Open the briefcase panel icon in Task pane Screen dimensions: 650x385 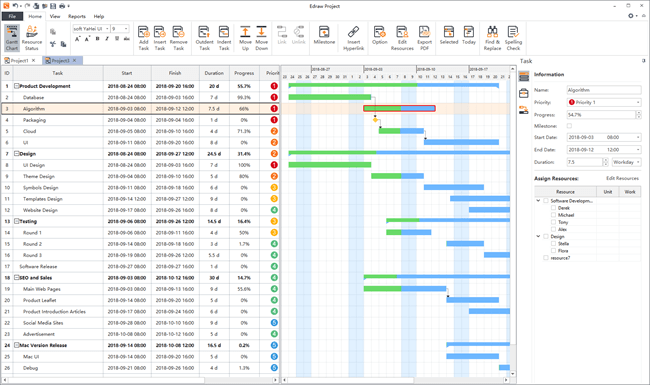click(524, 93)
